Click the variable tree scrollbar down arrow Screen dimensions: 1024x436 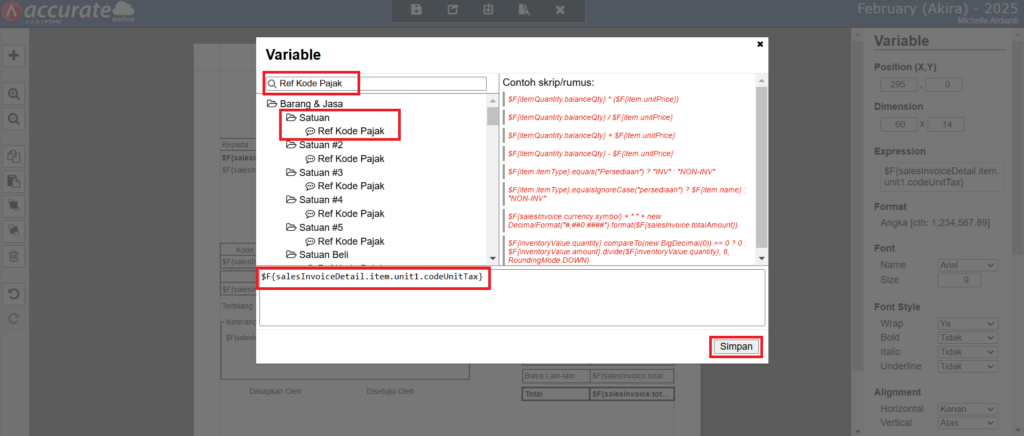click(493, 260)
